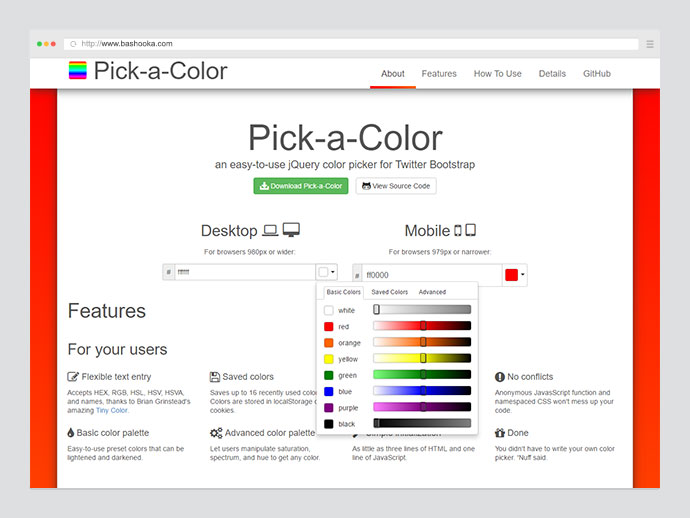
Task: Open desktop color picker dropdown
Action: (x=327, y=272)
